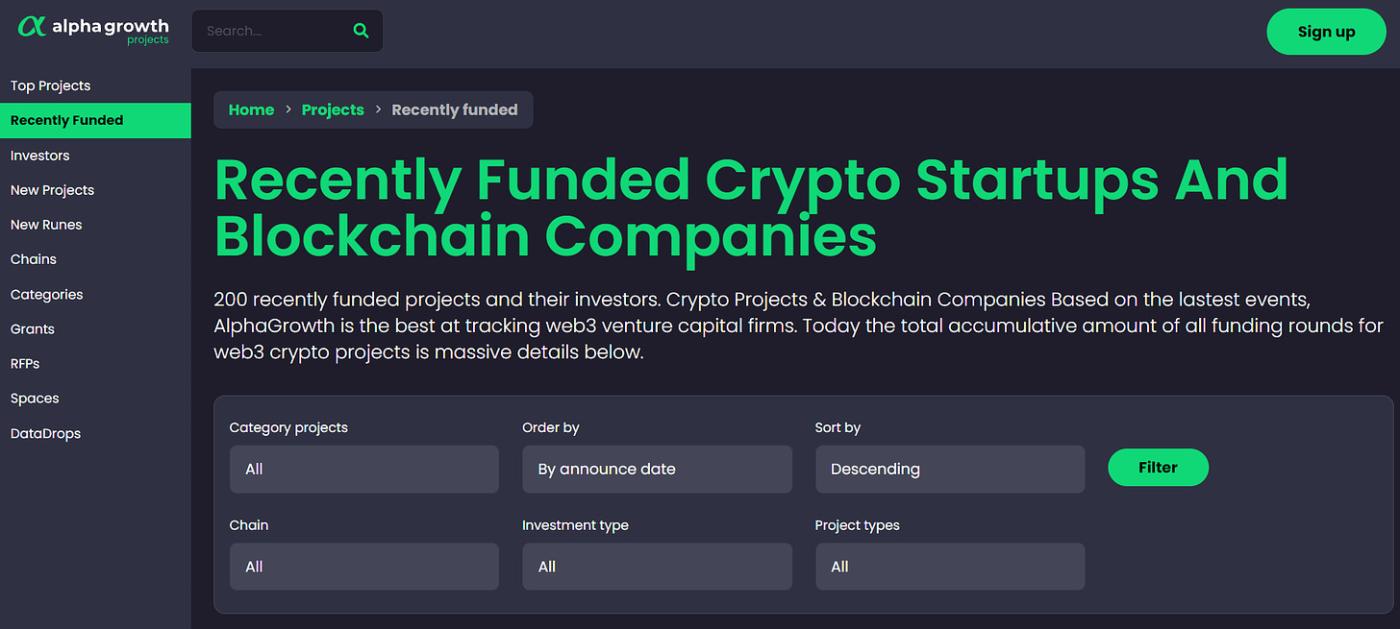Open New Projects section
Image resolution: width=1400 pixels, height=629 pixels.
pos(52,190)
